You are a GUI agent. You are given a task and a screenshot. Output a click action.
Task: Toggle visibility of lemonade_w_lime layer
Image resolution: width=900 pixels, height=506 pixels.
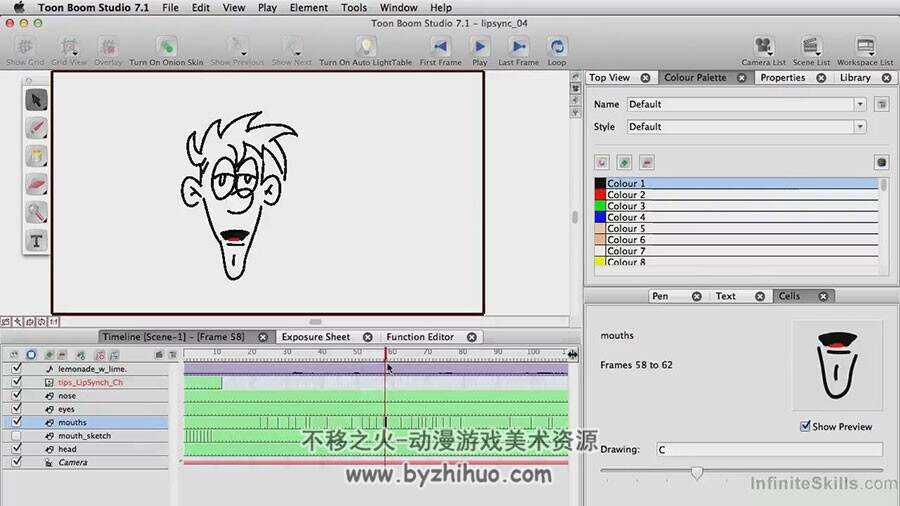coord(17,368)
